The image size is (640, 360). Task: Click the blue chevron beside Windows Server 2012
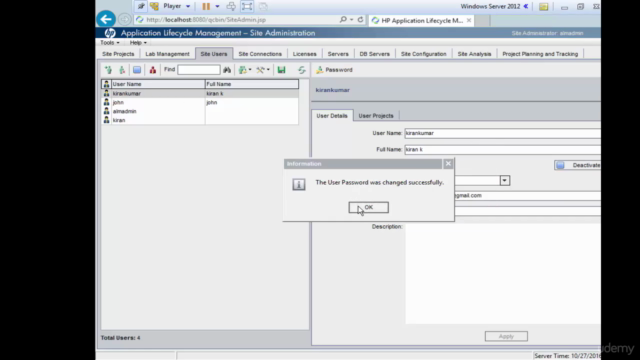click(526, 7)
